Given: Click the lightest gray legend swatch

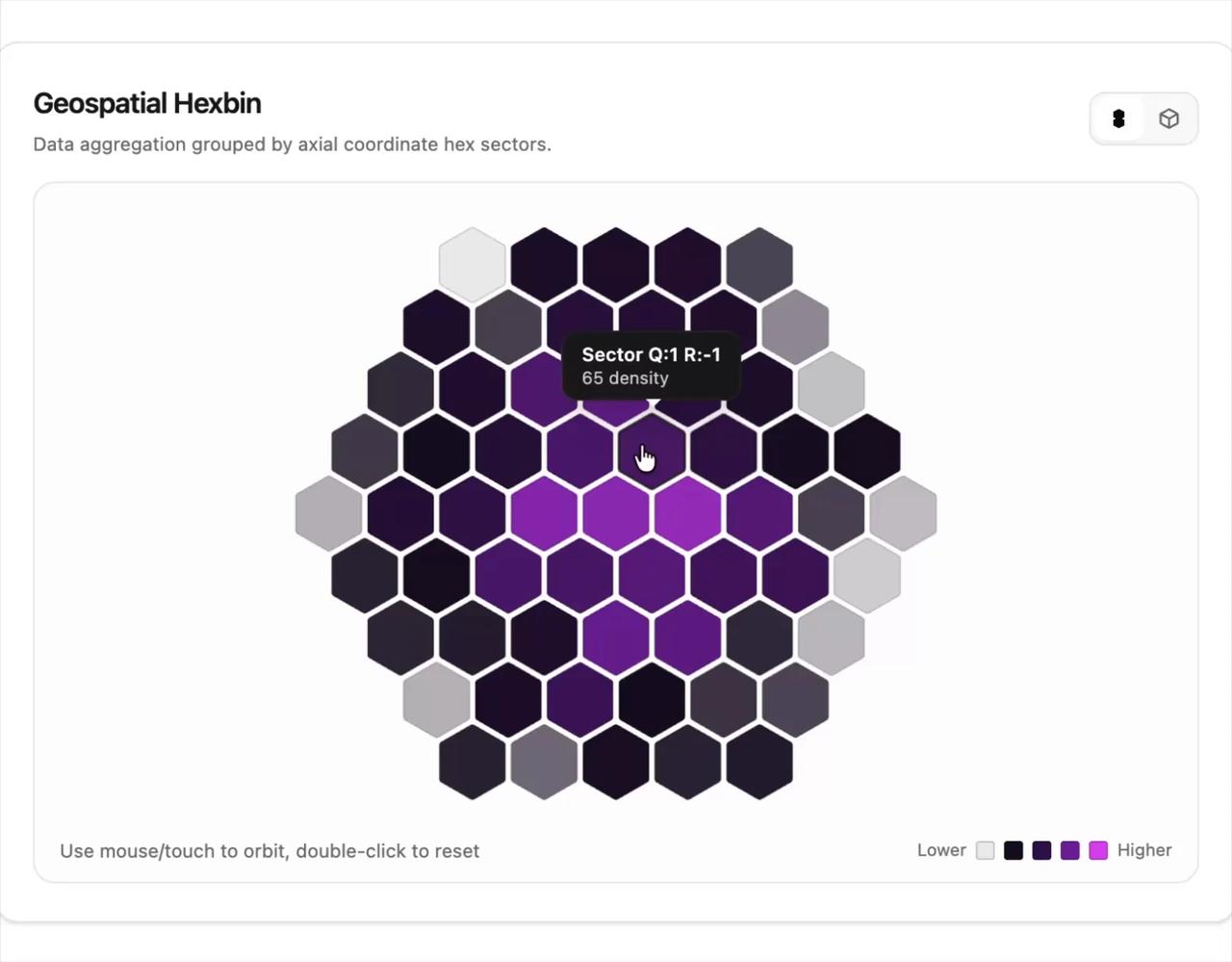Looking at the screenshot, I should 986,850.
